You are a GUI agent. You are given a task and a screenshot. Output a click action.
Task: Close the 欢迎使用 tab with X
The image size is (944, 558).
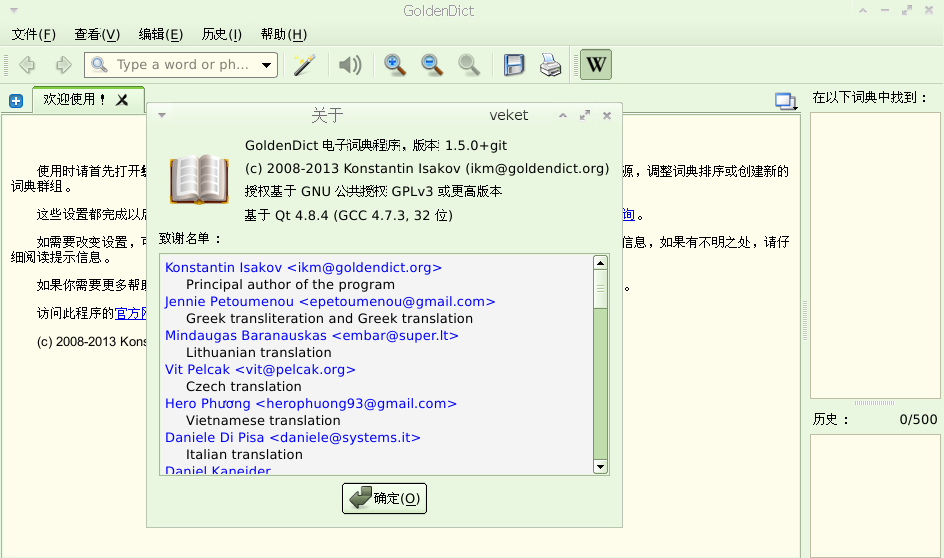pos(122,100)
